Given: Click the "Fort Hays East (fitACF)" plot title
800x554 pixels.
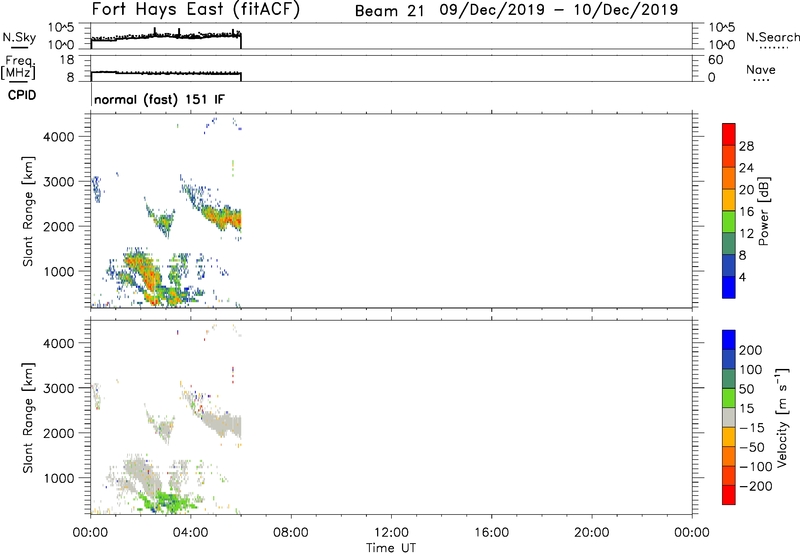Looking at the screenshot, I should pyautogui.click(x=196, y=9).
